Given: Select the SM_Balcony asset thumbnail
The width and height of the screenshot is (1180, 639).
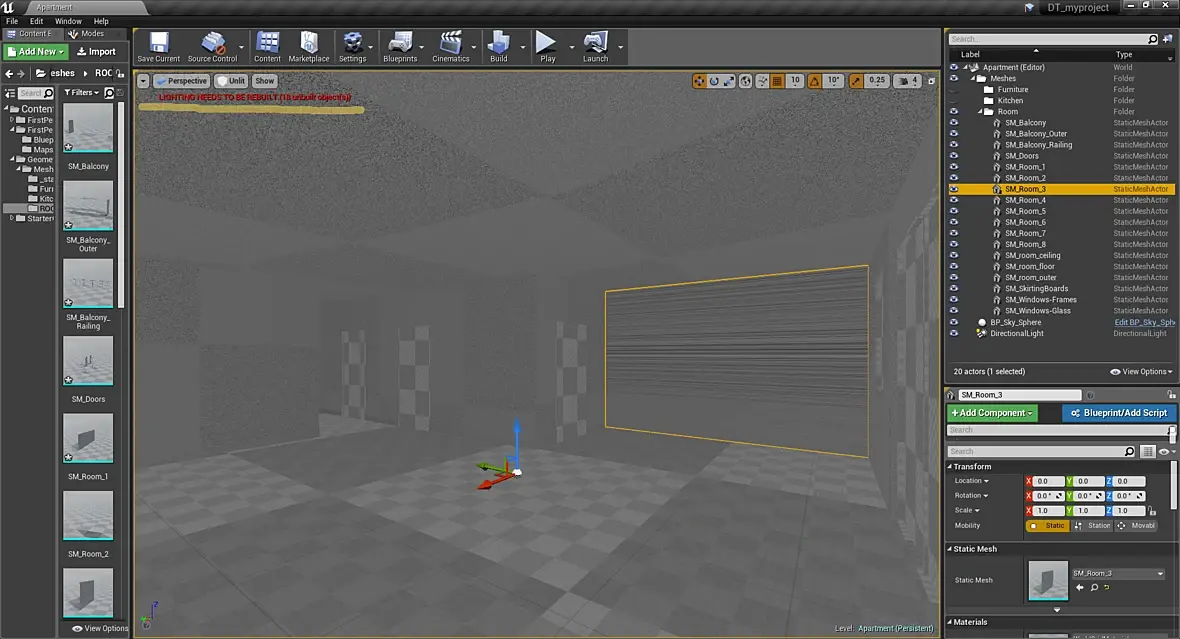Looking at the screenshot, I should (x=88, y=127).
